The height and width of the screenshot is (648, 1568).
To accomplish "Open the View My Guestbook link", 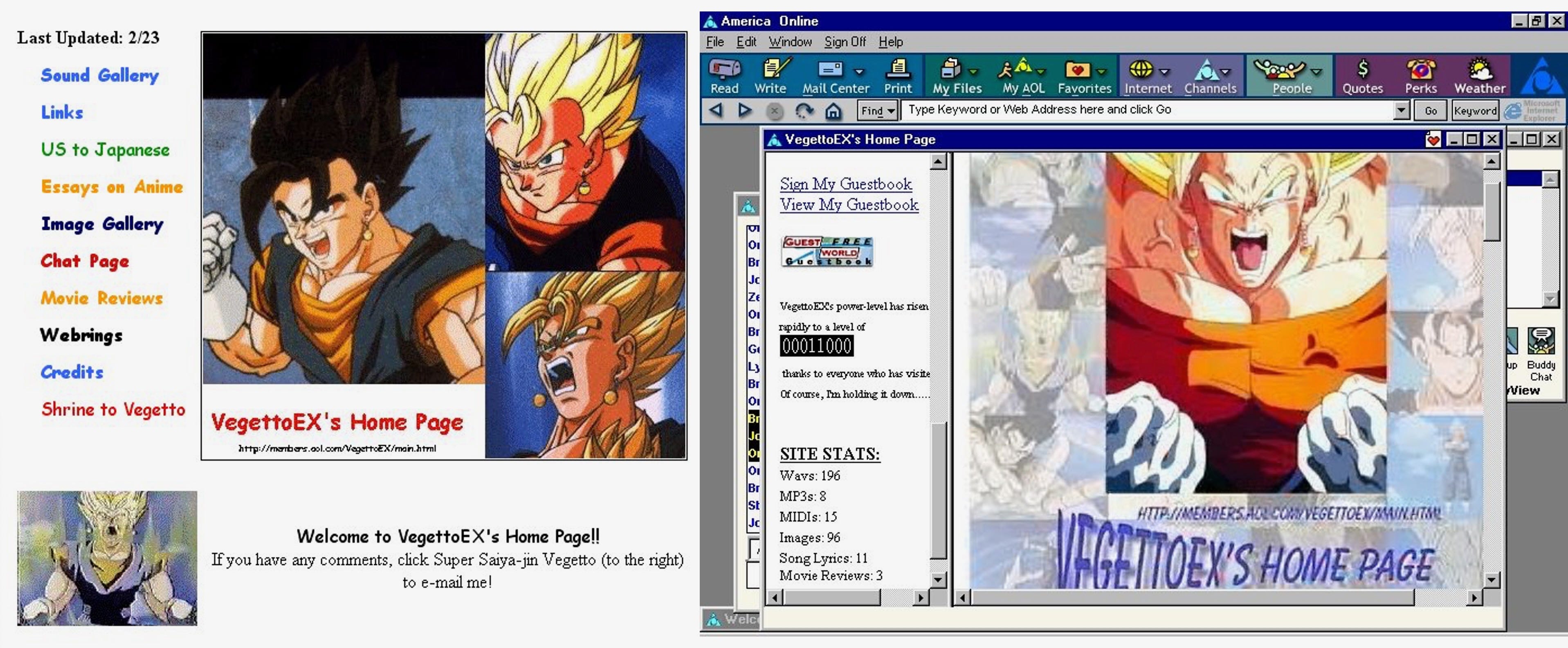I will [849, 205].
